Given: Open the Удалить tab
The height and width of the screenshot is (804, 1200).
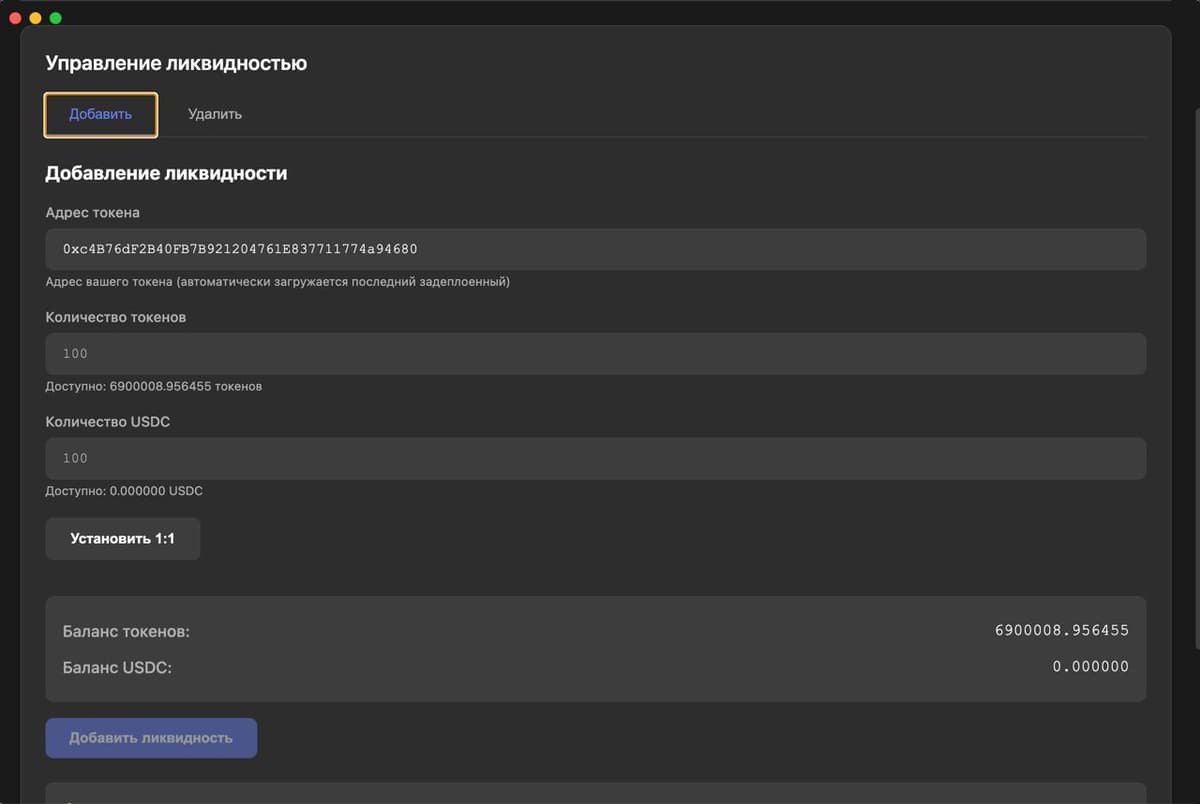Looking at the screenshot, I should (215, 114).
